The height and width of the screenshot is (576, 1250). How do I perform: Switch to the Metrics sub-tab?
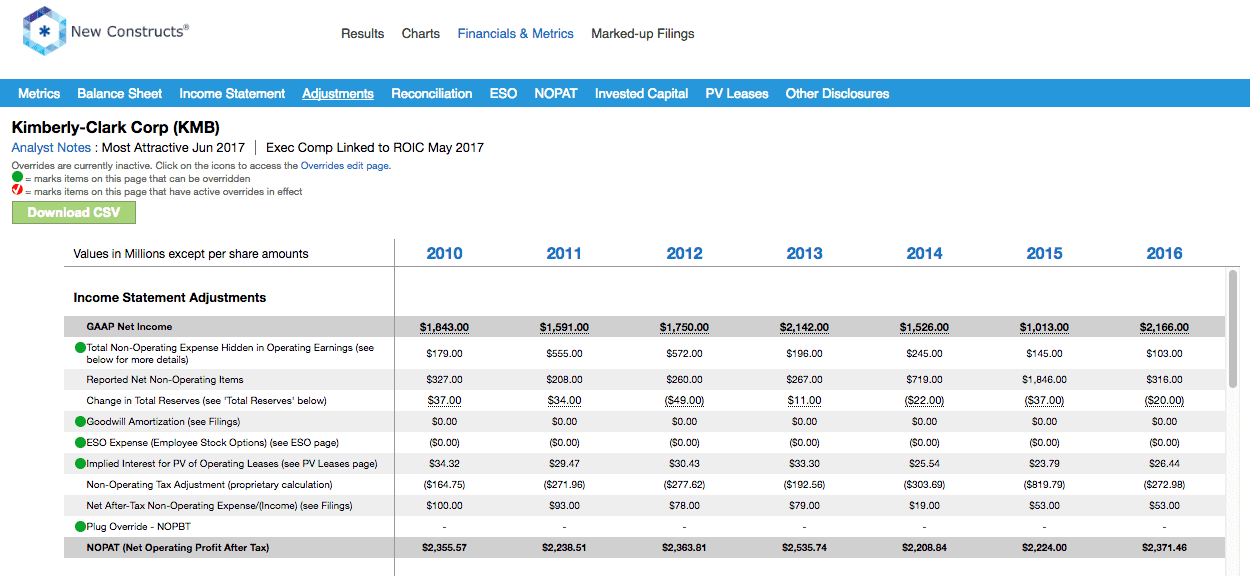(39, 94)
